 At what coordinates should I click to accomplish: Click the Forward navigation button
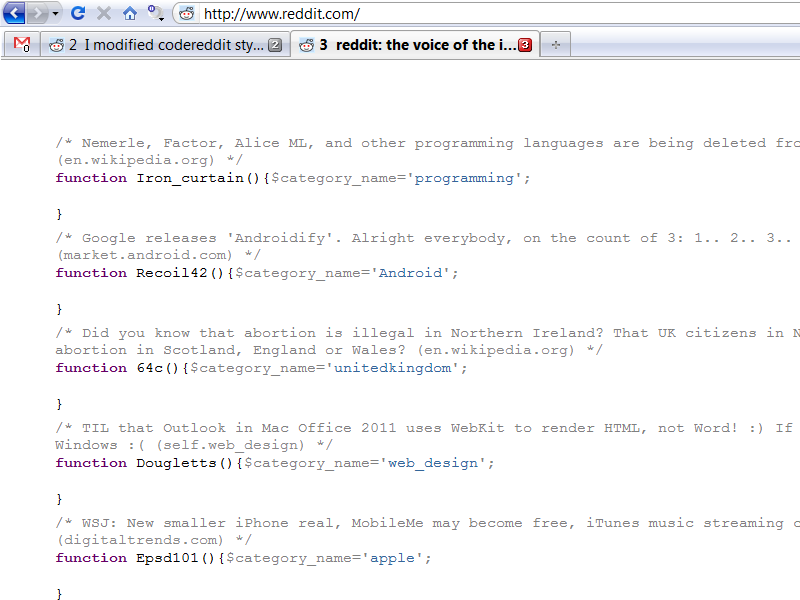(x=38, y=15)
